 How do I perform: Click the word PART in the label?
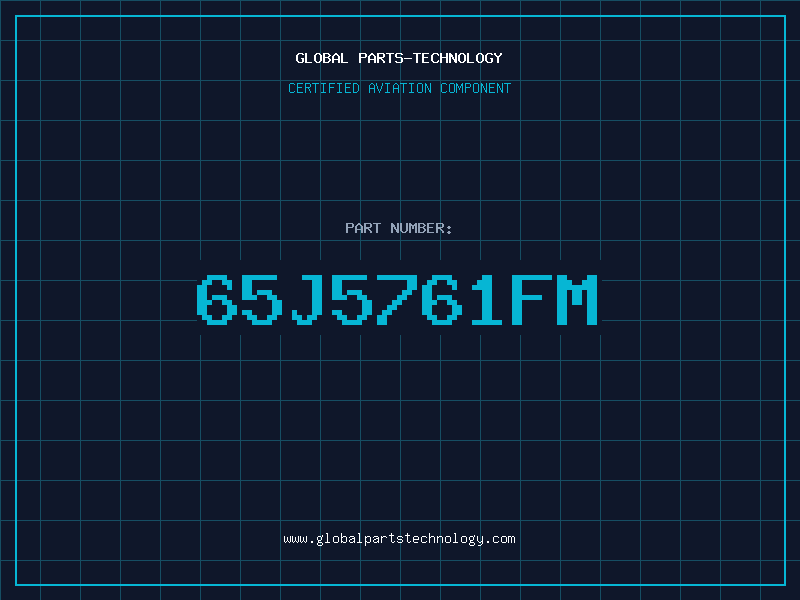pos(363,228)
